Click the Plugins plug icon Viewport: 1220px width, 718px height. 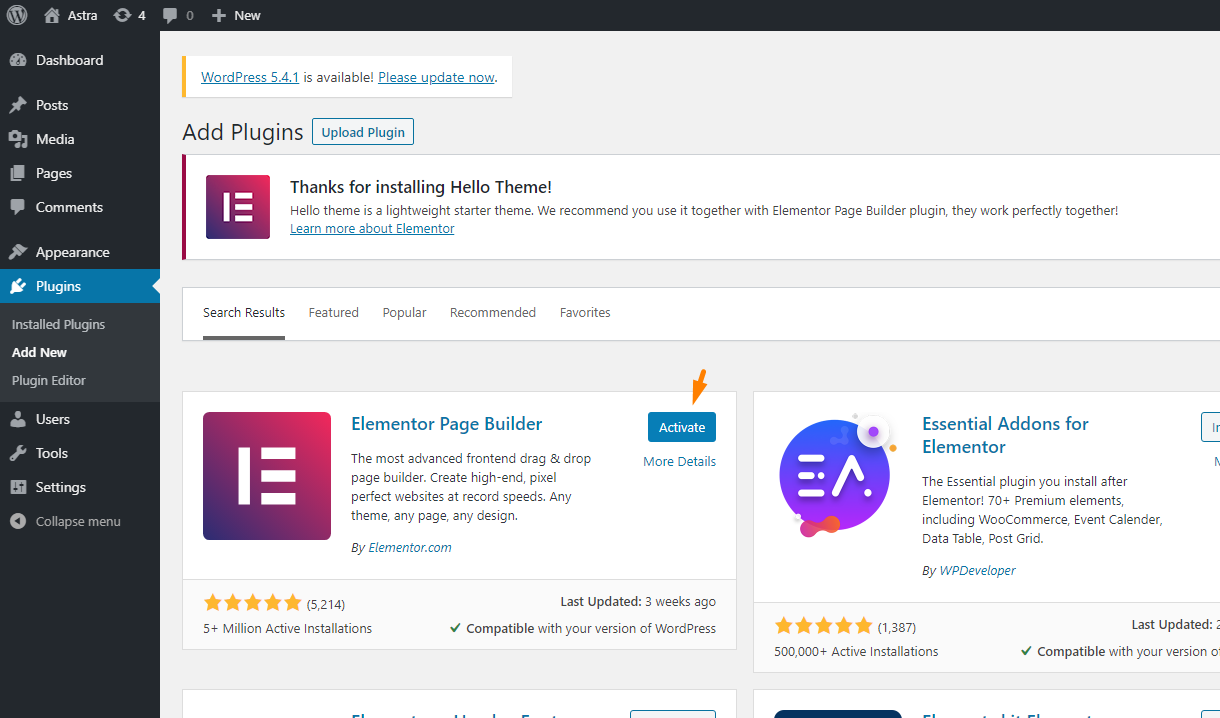point(18,286)
